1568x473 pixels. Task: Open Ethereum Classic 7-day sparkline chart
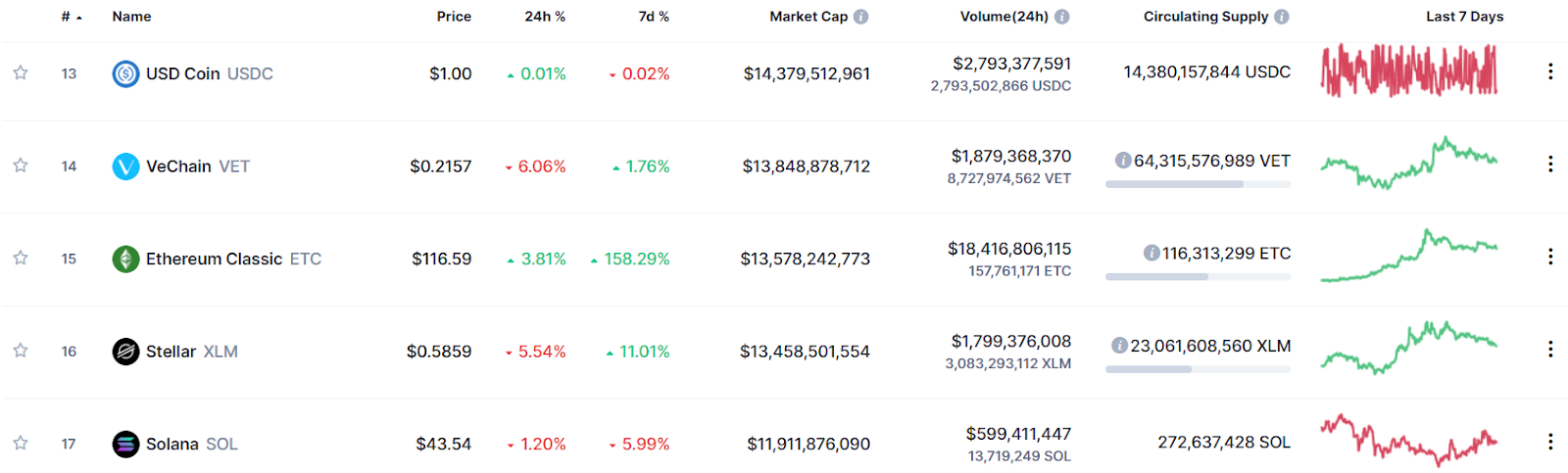coord(1409,256)
